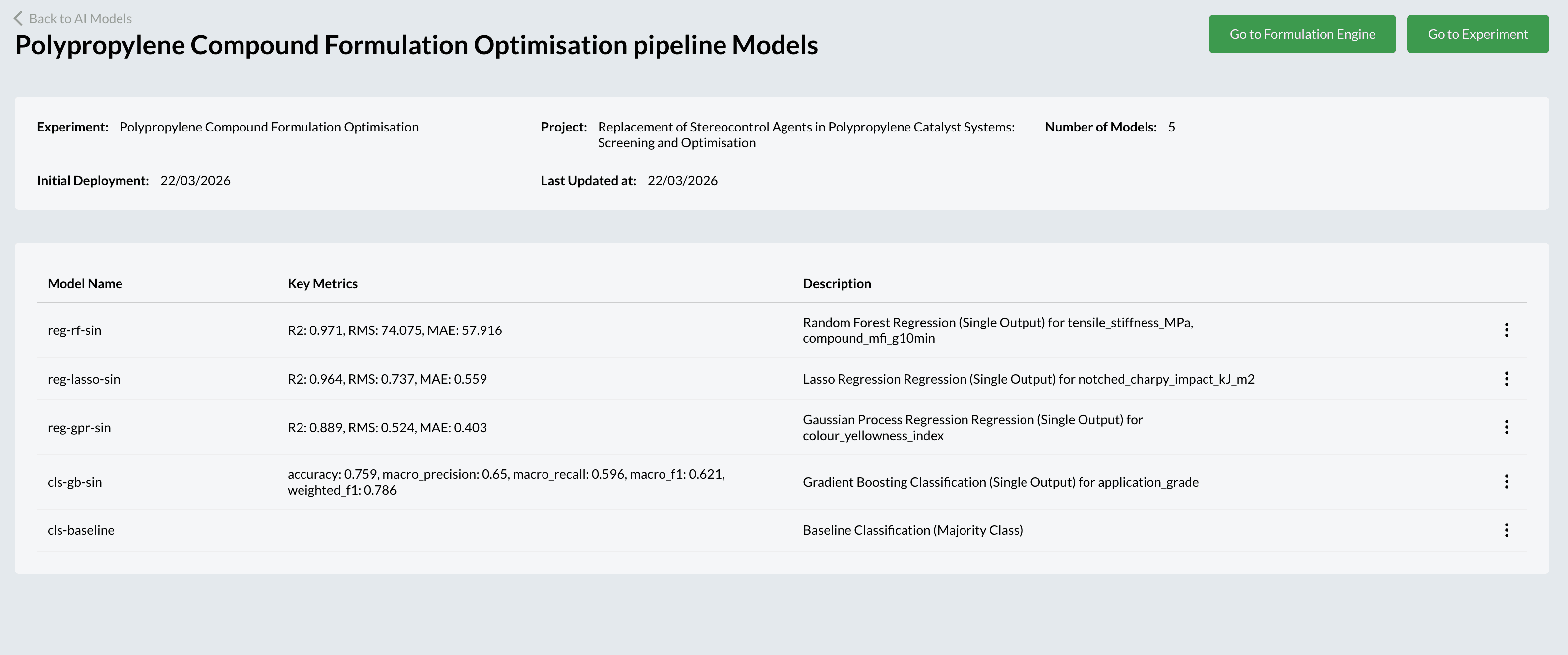Image resolution: width=1568 pixels, height=655 pixels.
Task: Open options menu for reg-lasso-sin model
Action: click(x=1507, y=379)
